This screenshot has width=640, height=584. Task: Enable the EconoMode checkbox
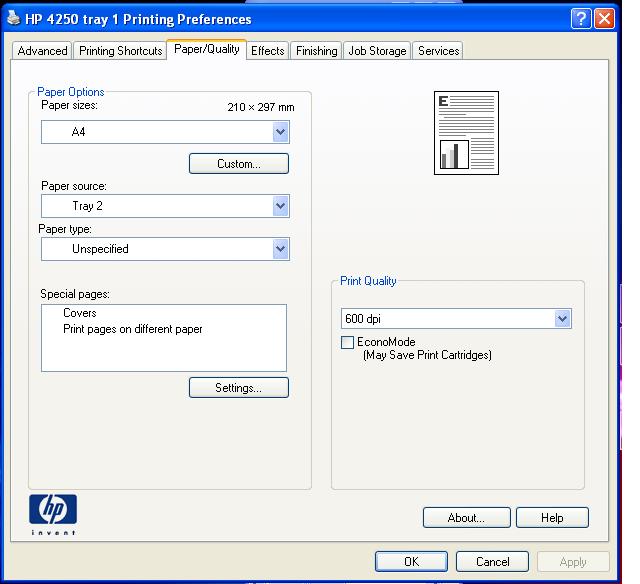pyautogui.click(x=347, y=342)
